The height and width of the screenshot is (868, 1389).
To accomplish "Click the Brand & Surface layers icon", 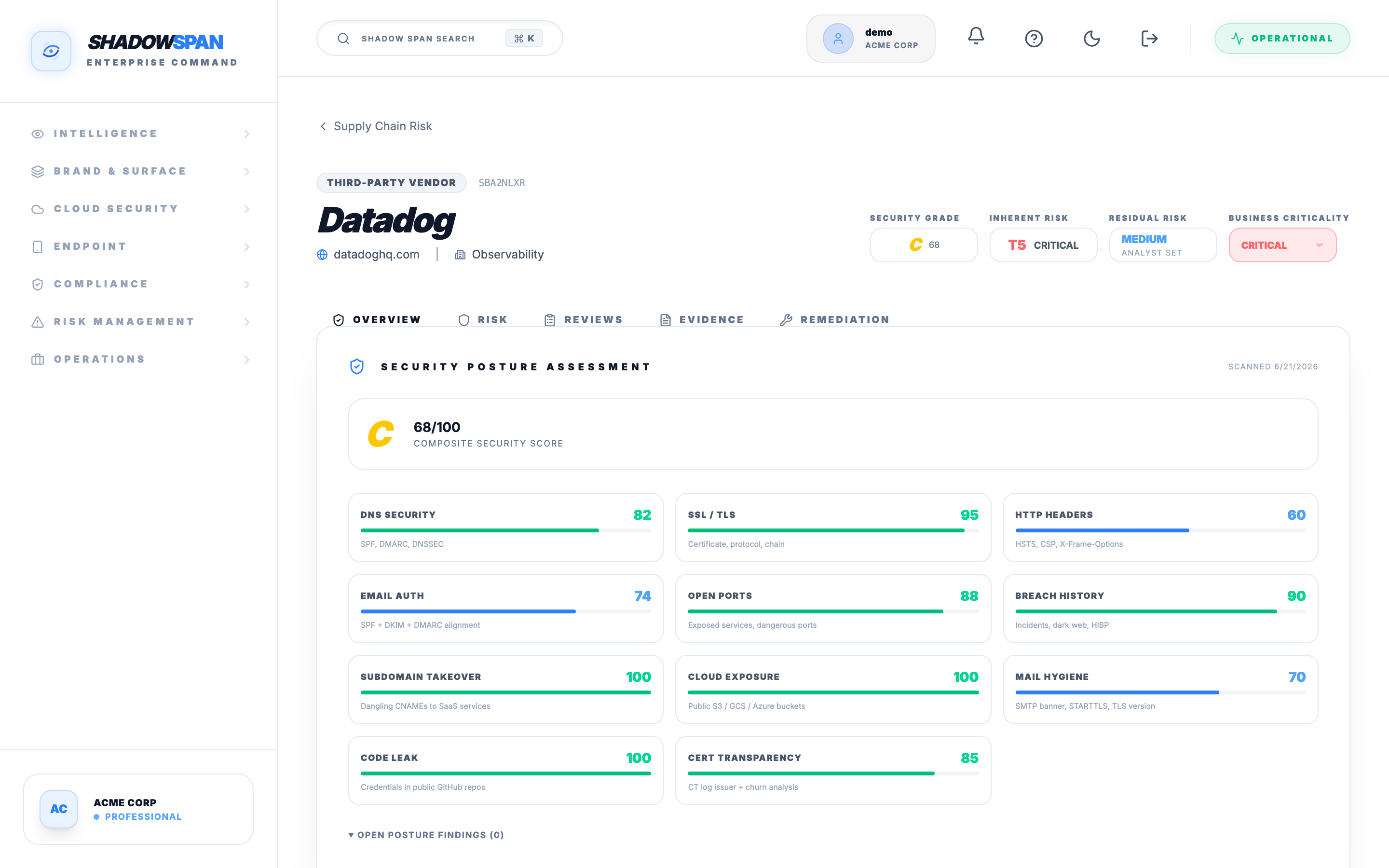I will point(38,171).
